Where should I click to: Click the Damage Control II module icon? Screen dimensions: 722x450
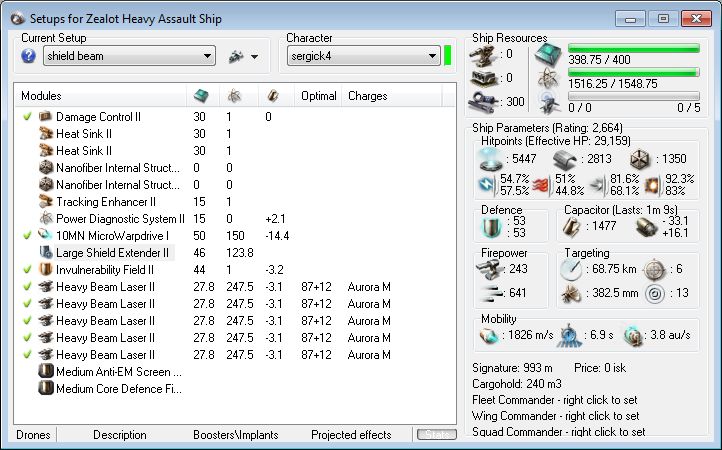point(46,117)
